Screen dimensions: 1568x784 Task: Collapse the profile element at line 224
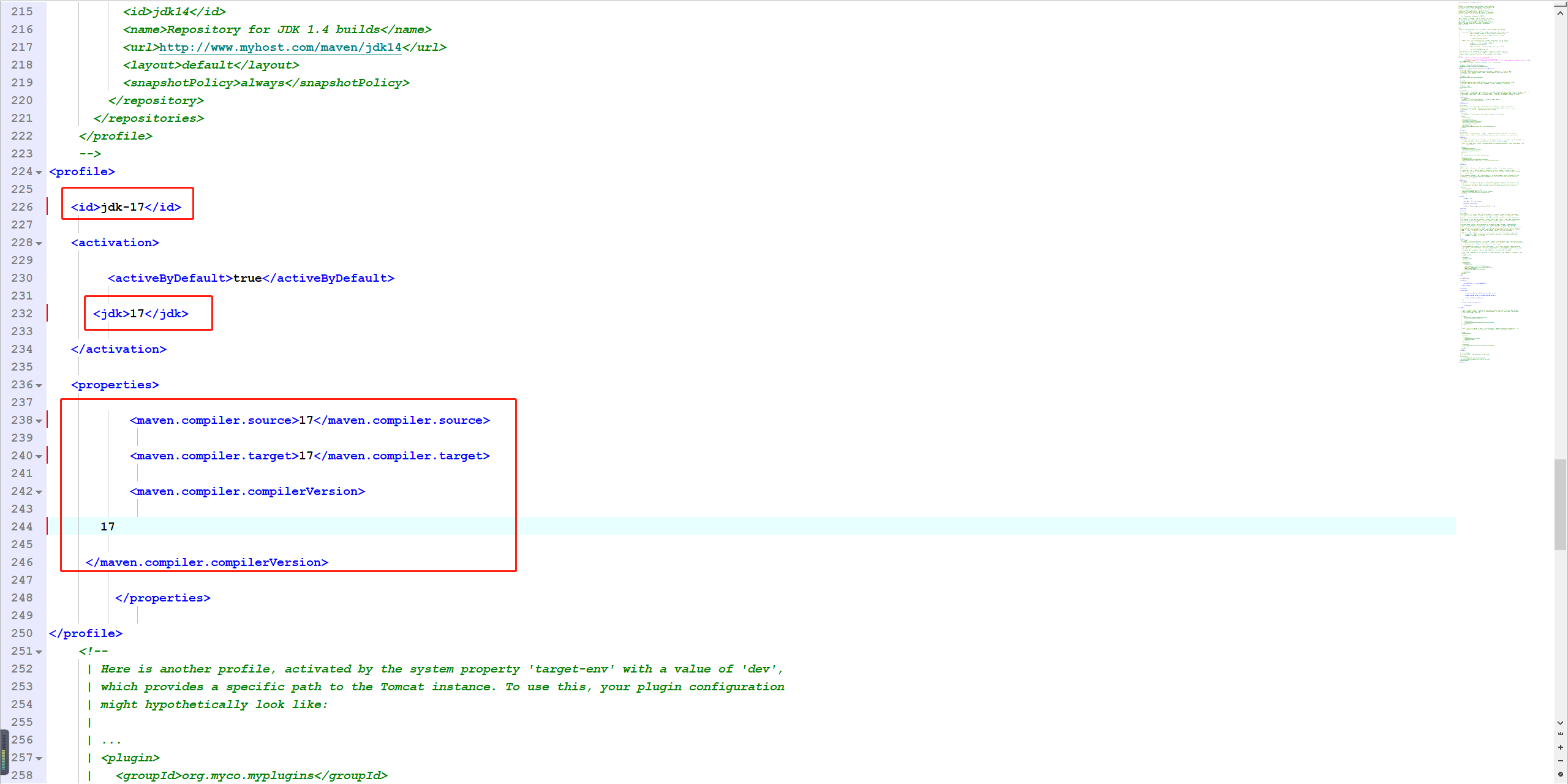(39, 172)
